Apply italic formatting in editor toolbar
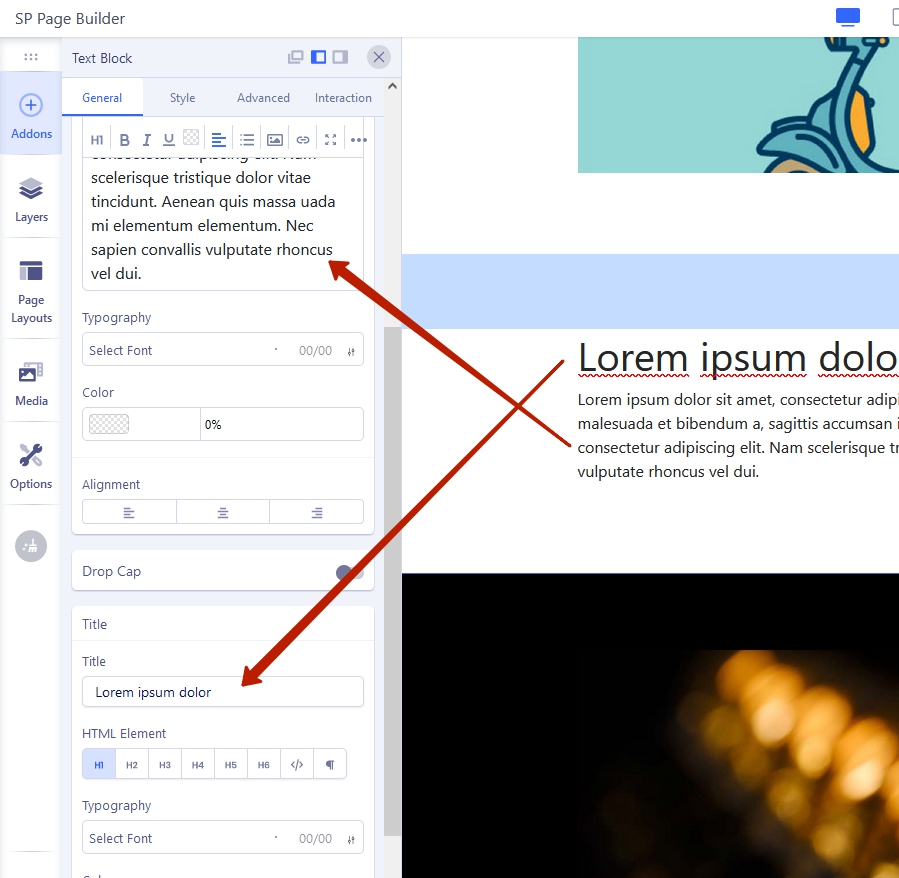This screenshot has width=899, height=878. (x=147, y=140)
